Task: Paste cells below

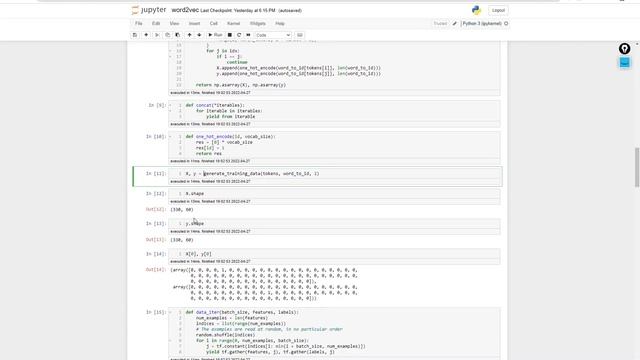Action: tap(178, 35)
